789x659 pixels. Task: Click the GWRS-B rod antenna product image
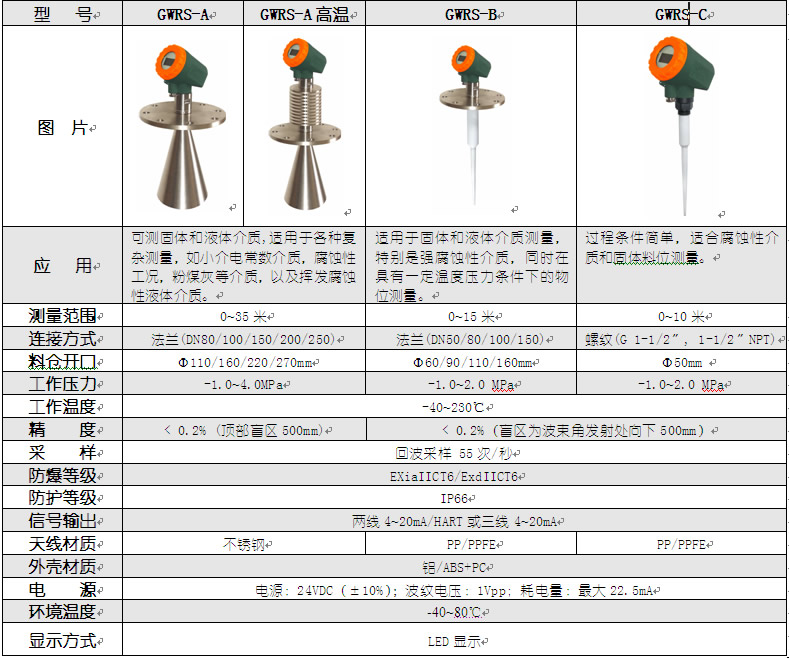pos(470,125)
